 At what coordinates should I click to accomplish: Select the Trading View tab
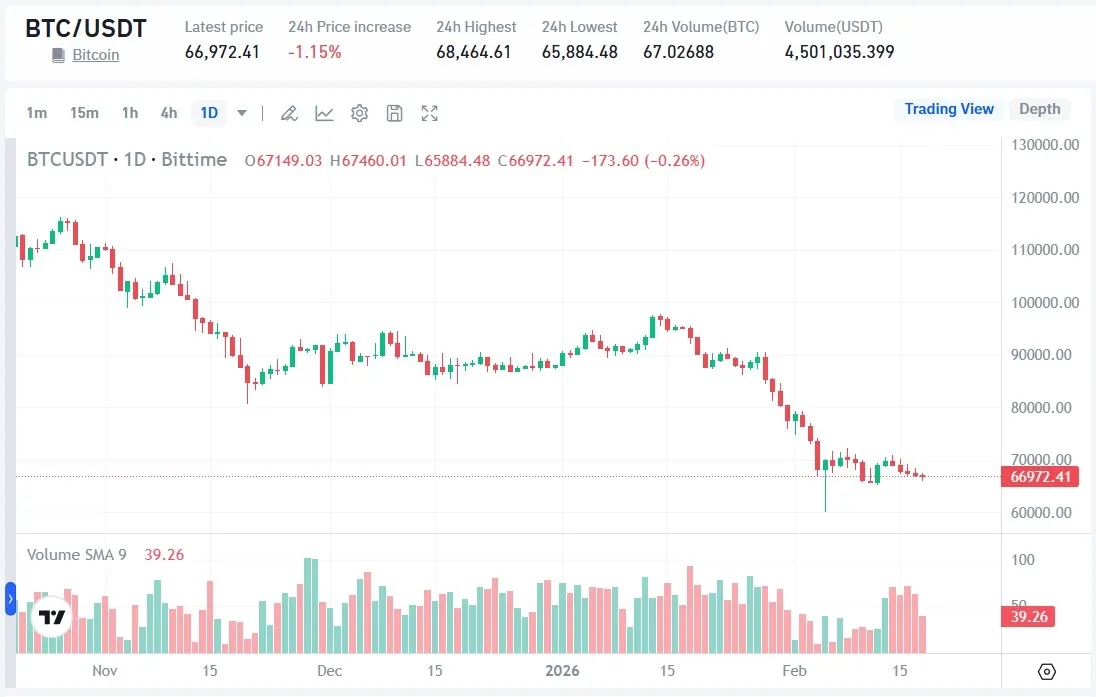tap(948, 109)
